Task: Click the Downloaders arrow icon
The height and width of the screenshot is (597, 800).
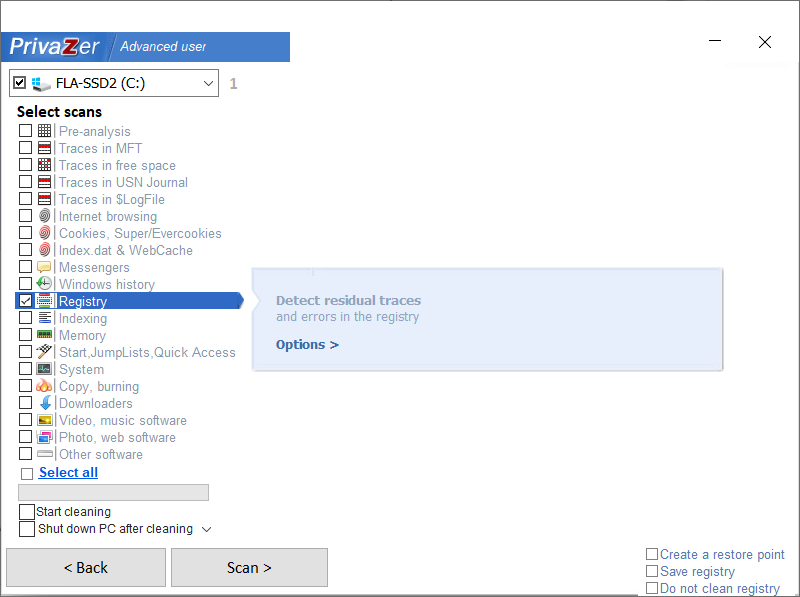Action: point(45,403)
